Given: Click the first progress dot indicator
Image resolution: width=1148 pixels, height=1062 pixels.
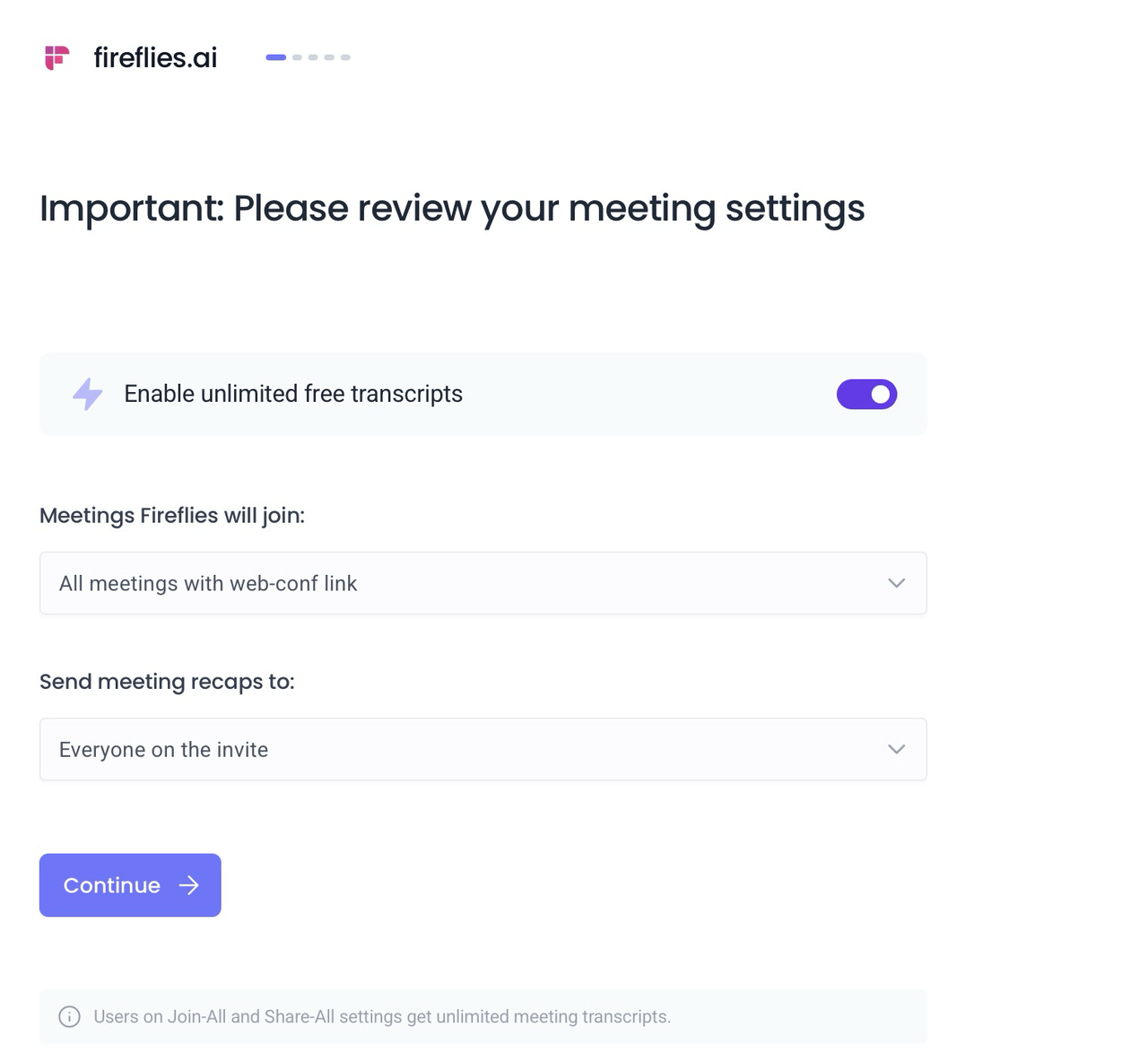Looking at the screenshot, I should 275,57.
